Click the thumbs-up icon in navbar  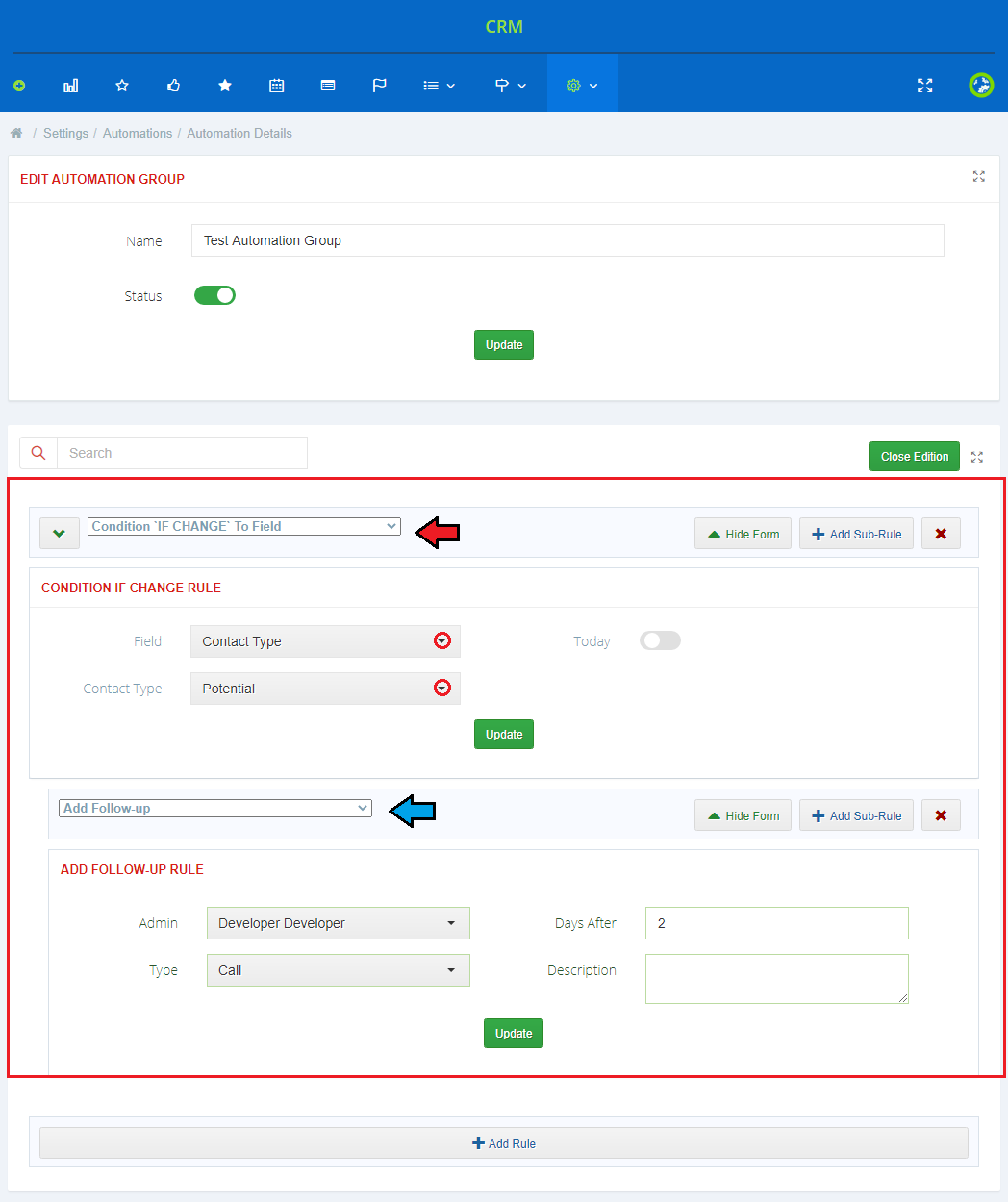point(174,86)
